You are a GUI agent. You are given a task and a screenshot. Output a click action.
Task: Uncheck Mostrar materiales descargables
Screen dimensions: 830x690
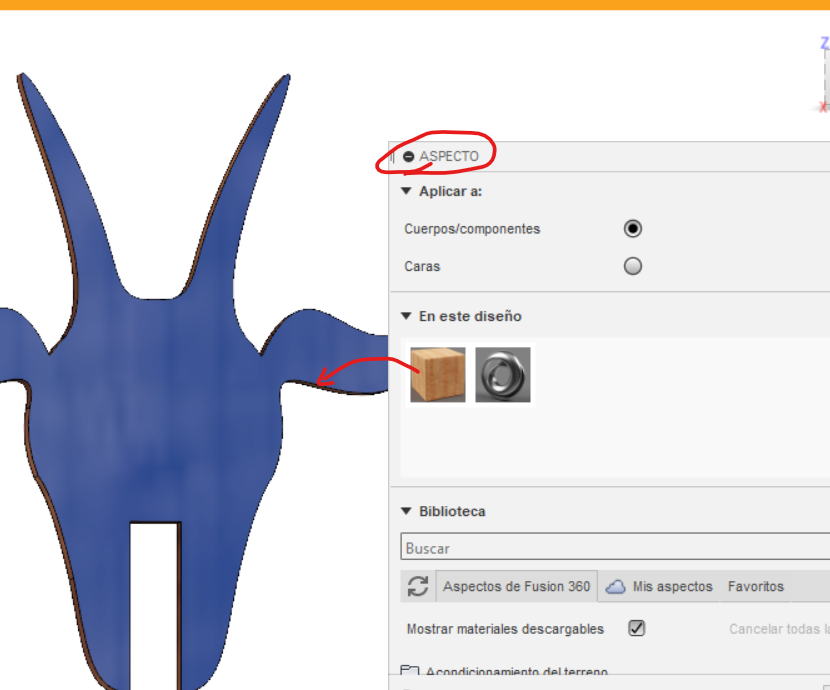(635, 628)
